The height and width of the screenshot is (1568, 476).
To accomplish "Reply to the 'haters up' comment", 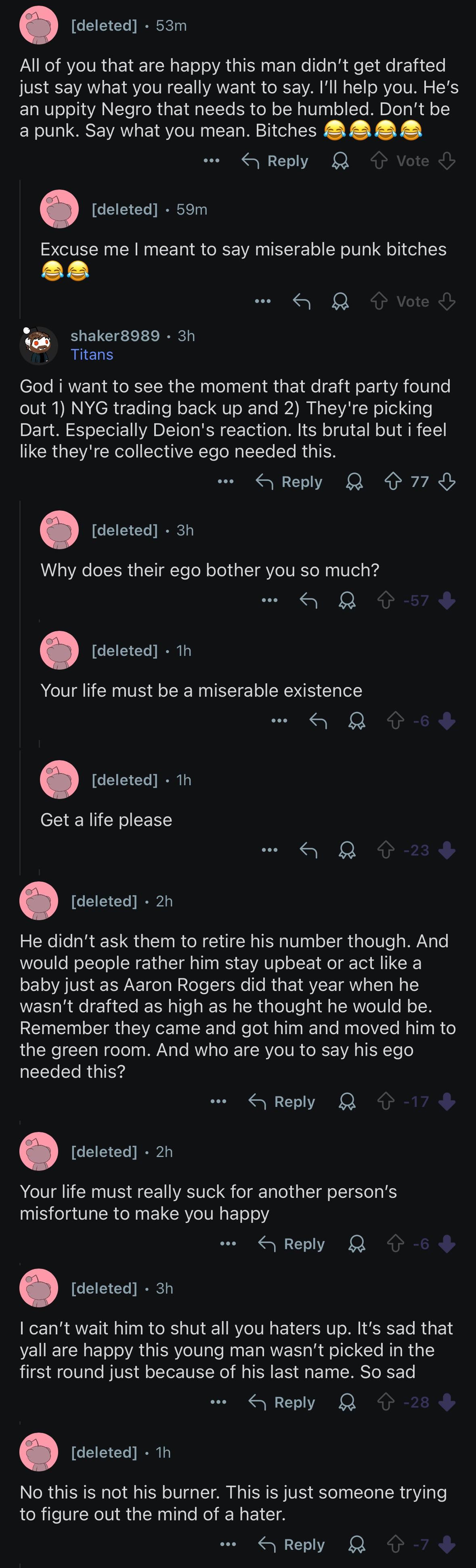I will point(282,1402).
